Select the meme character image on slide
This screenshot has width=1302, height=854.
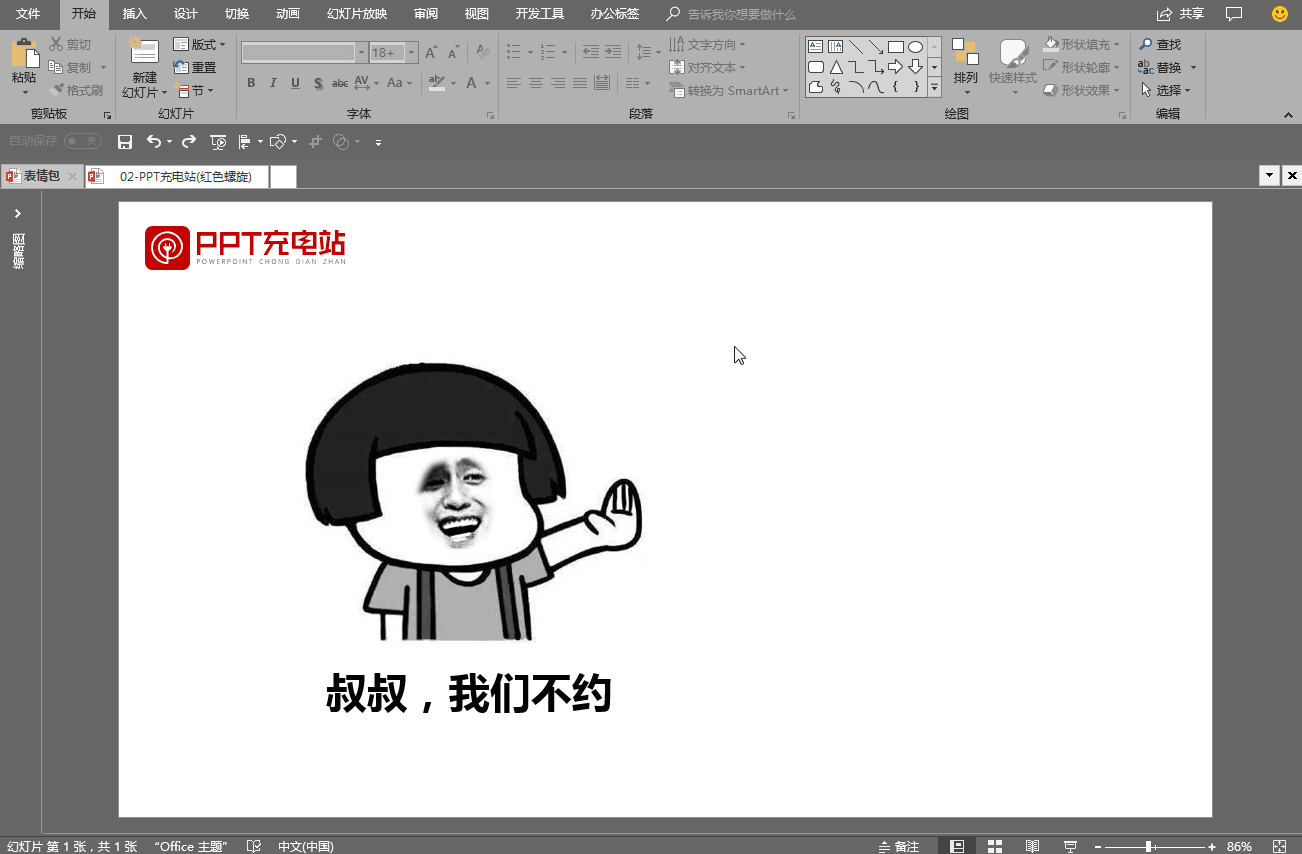pos(473,501)
